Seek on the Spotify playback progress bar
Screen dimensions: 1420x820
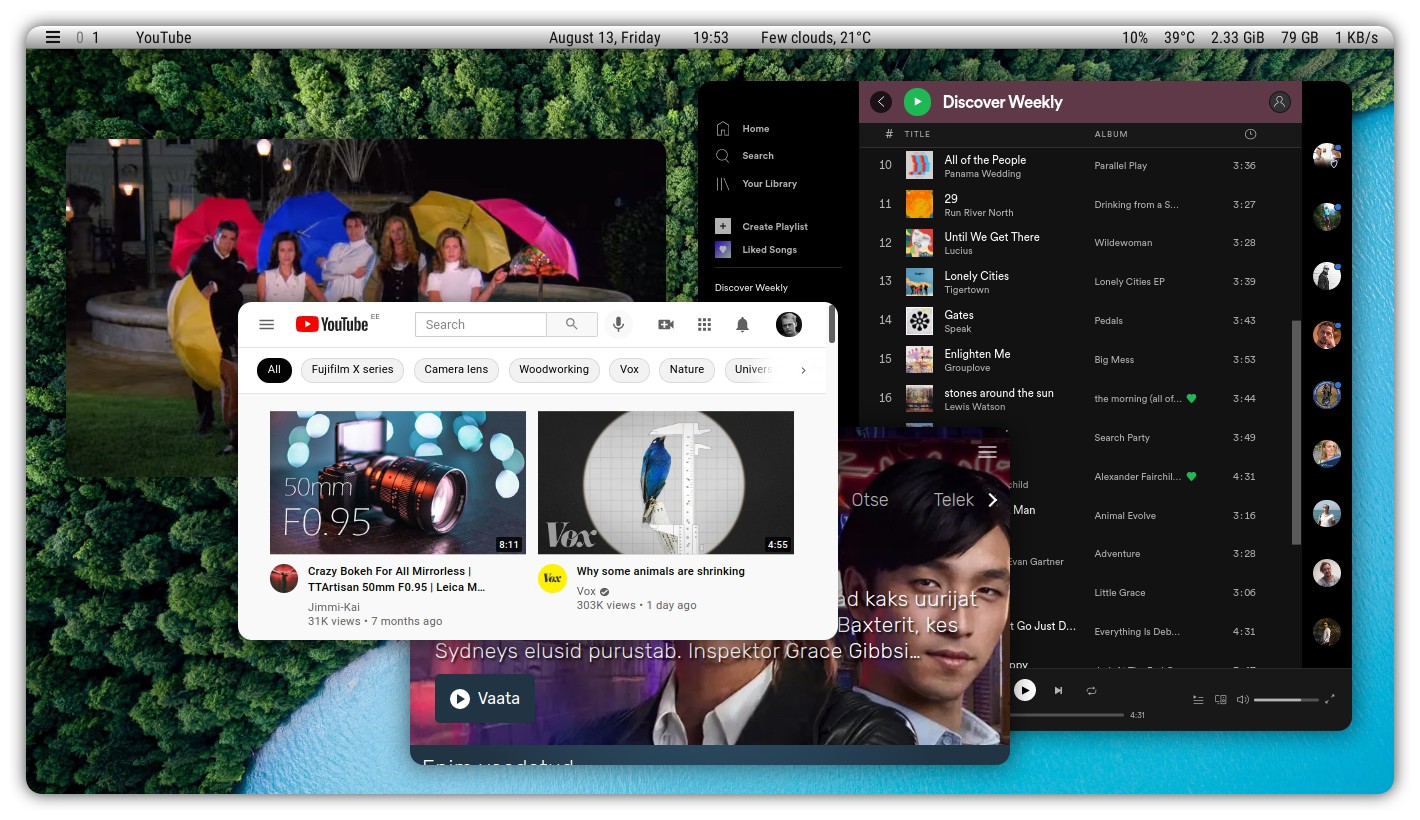pyautogui.click(x=1067, y=715)
